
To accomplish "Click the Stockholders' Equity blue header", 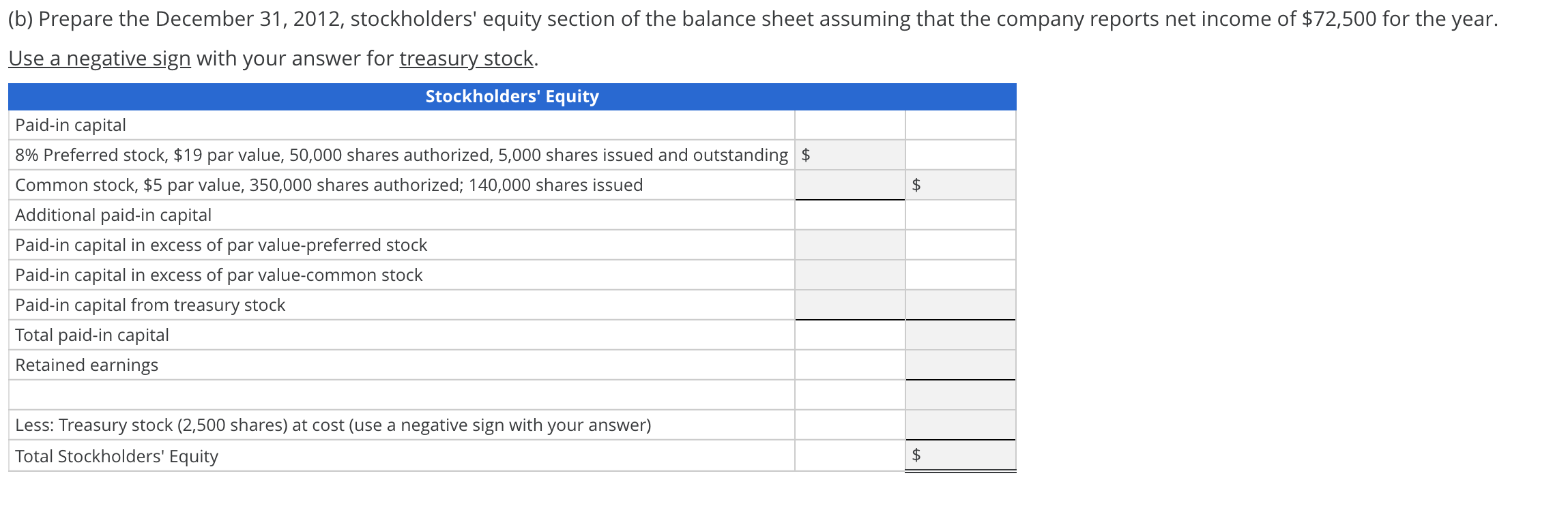I will click(511, 96).
